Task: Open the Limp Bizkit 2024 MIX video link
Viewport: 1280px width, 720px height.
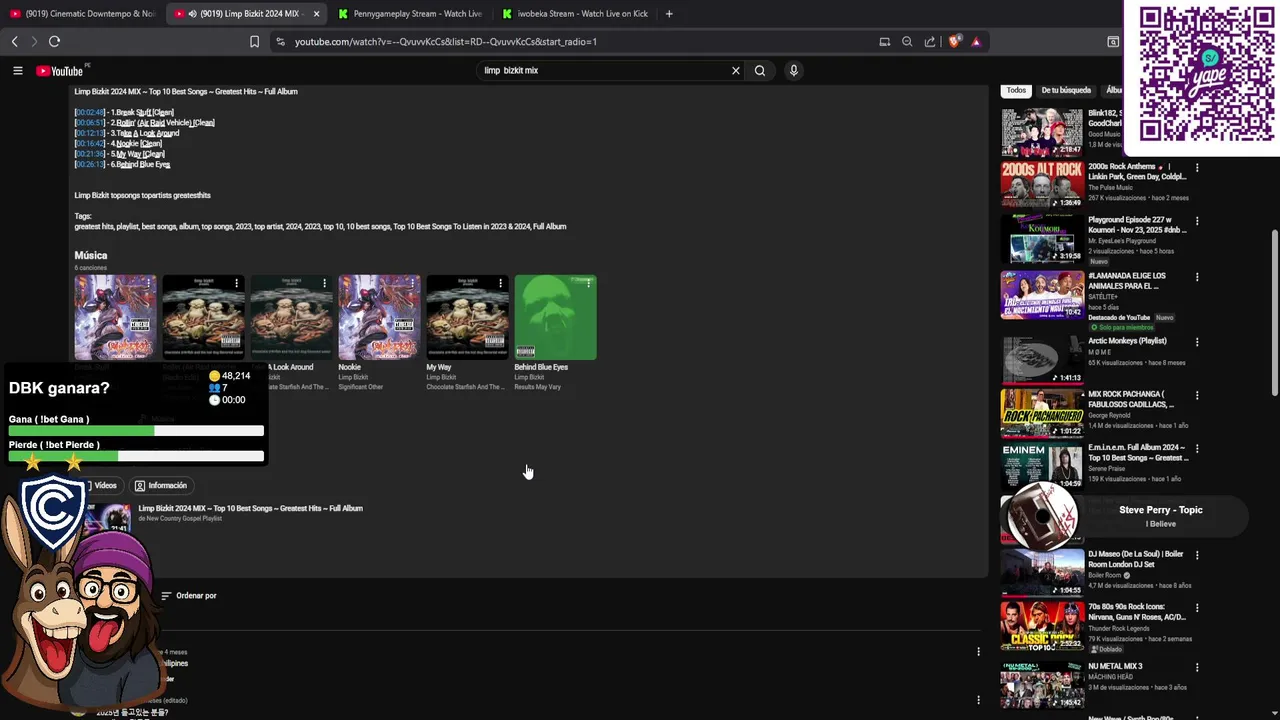Action: click(x=250, y=508)
